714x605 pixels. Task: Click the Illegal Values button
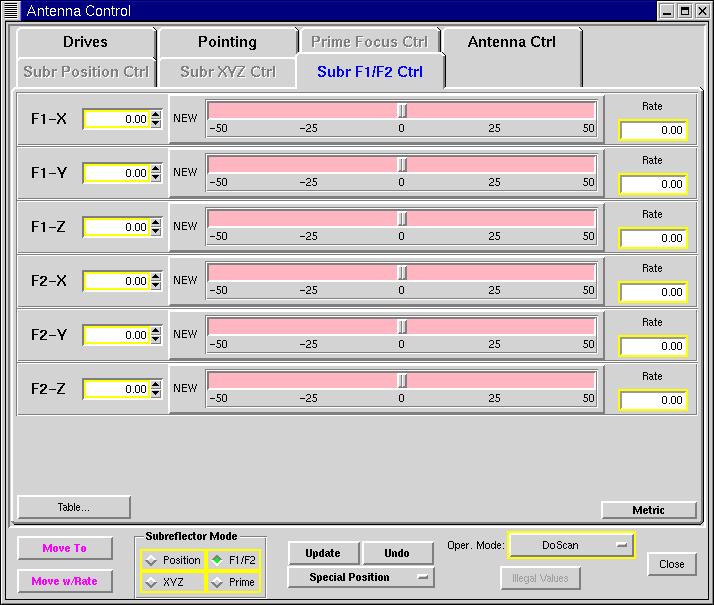tap(540, 578)
